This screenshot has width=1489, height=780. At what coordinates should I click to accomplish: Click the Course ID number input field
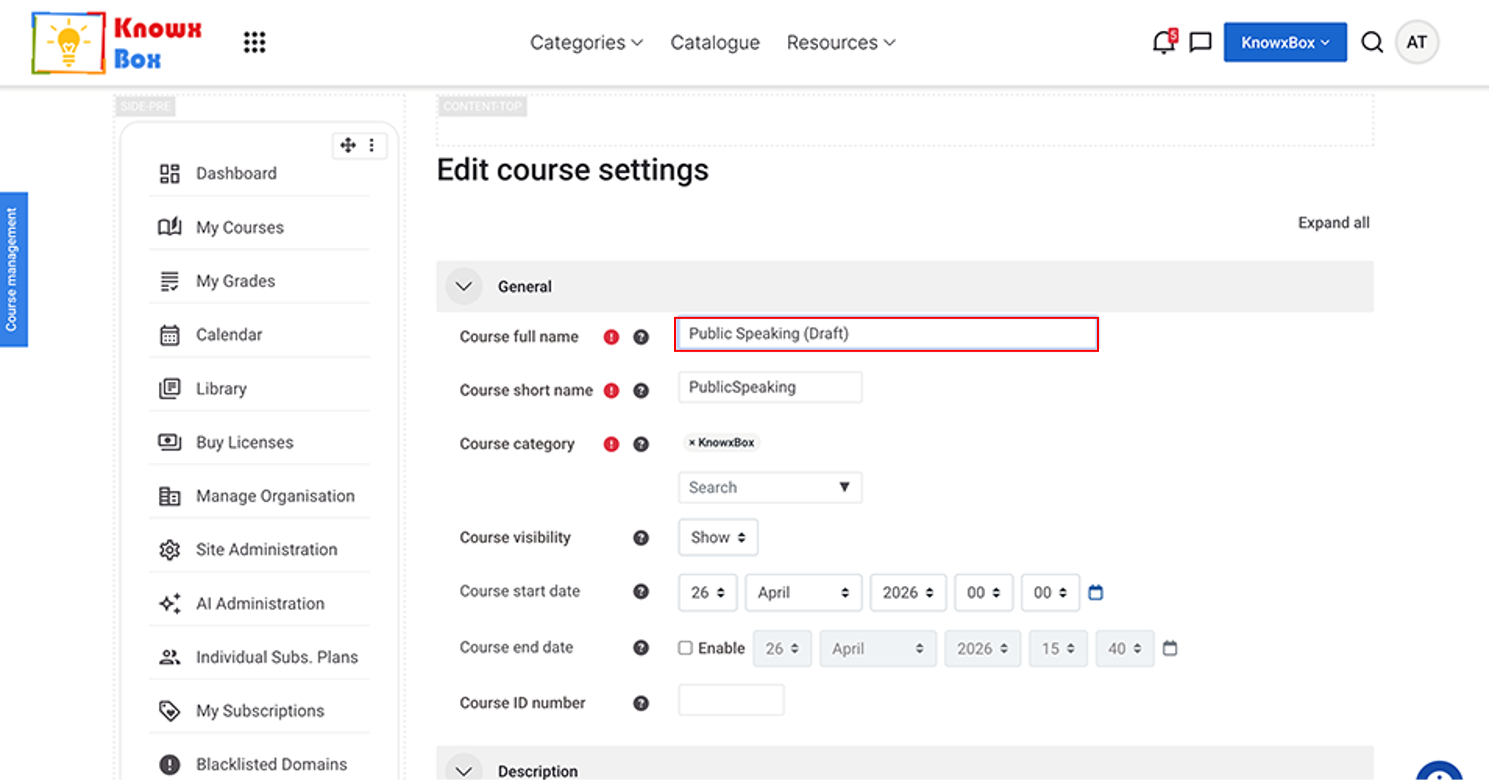731,700
